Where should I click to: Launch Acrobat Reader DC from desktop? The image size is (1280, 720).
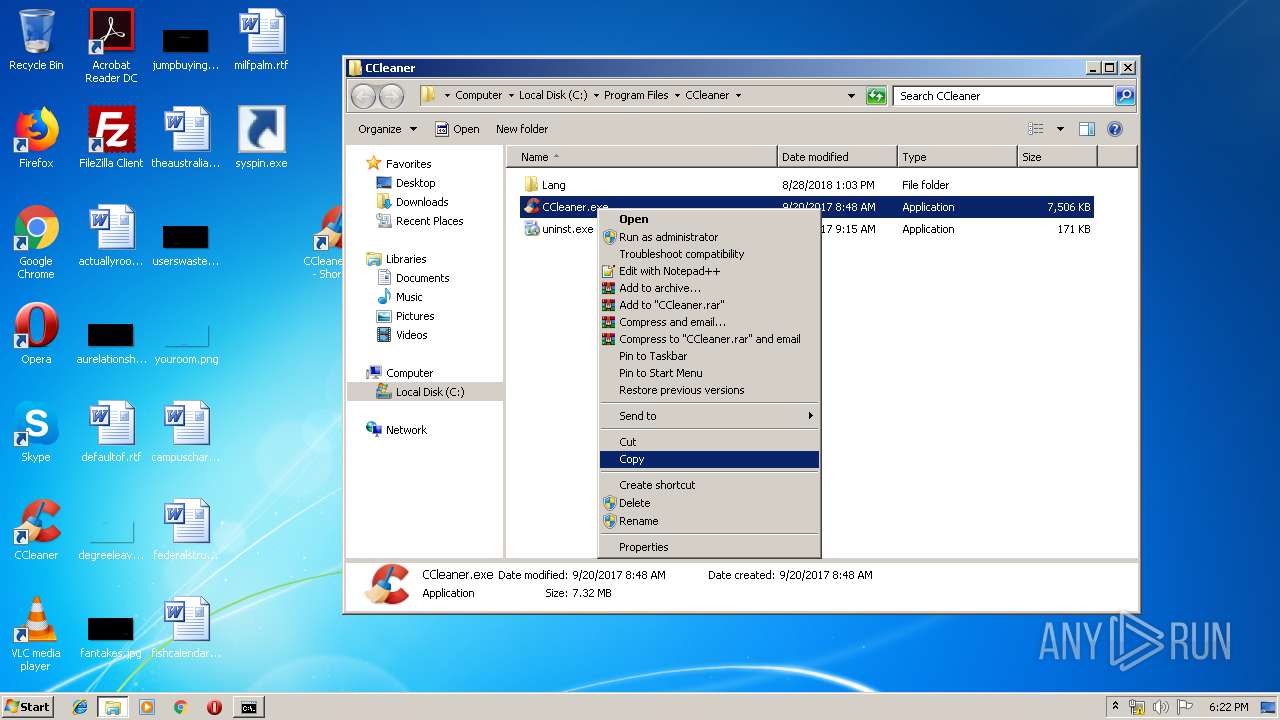click(111, 46)
